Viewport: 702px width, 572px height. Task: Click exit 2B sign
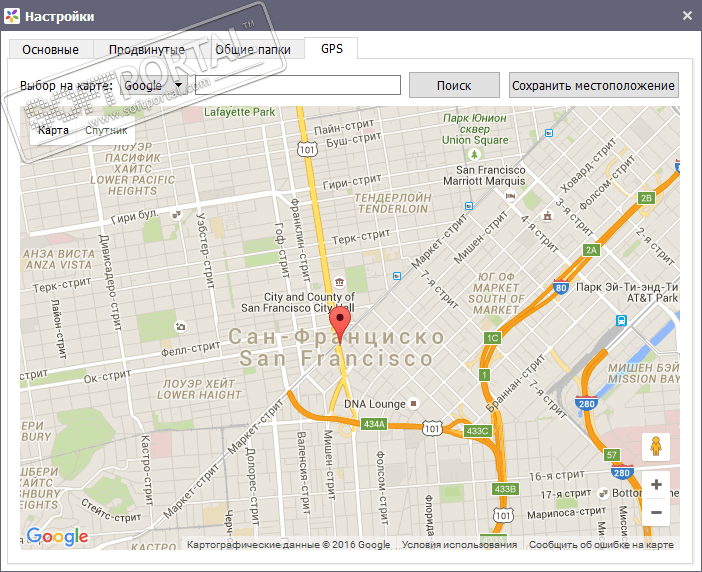click(646, 198)
